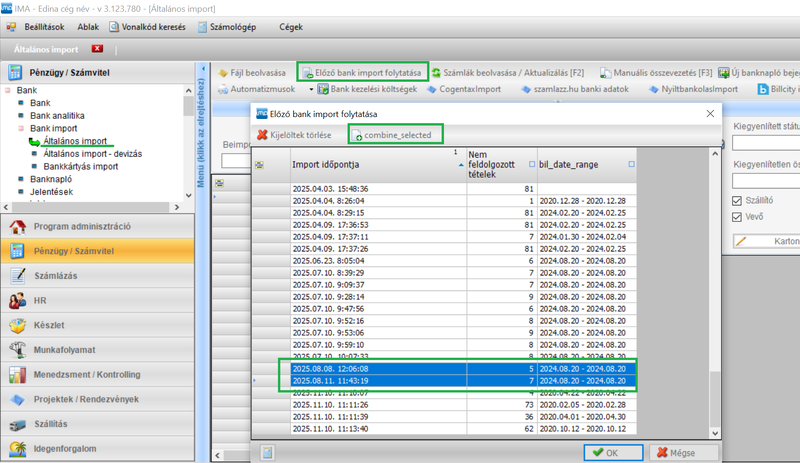
Task: Click the combine_selected icon button
Action: point(358,135)
